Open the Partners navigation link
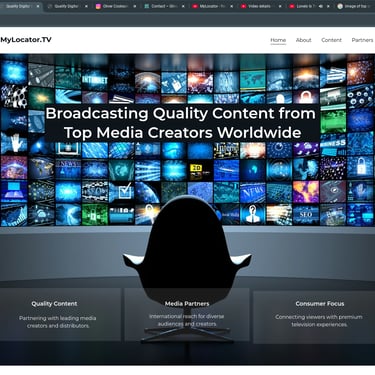The width and height of the screenshot is (375, 375). tap(362, 40)
